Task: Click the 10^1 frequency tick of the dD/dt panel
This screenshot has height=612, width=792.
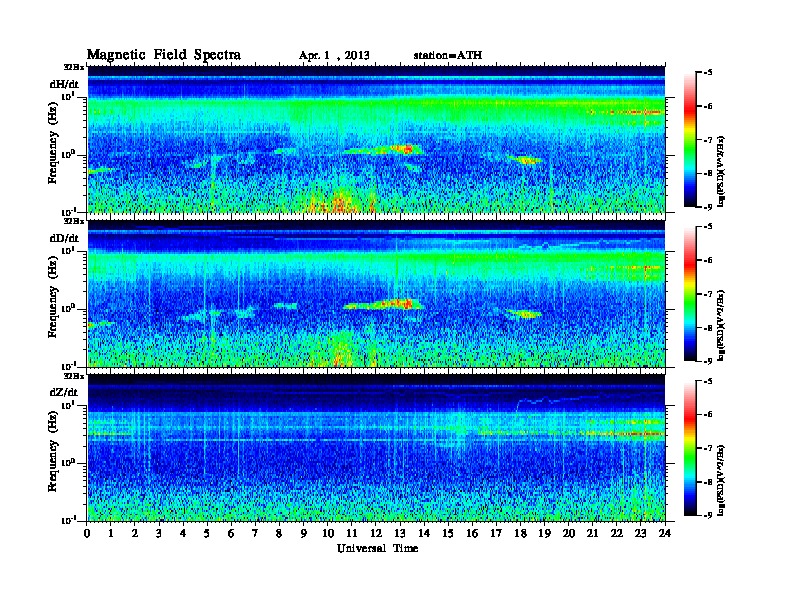Action: 68,250
